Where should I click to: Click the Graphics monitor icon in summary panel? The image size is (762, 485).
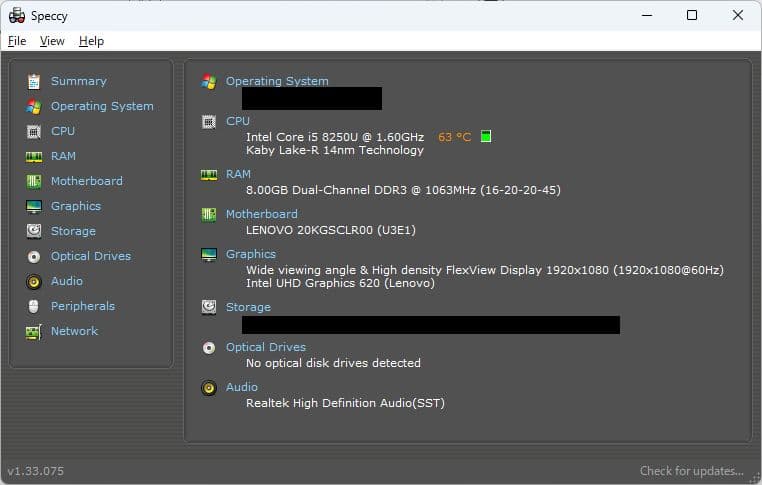(209, 254)
